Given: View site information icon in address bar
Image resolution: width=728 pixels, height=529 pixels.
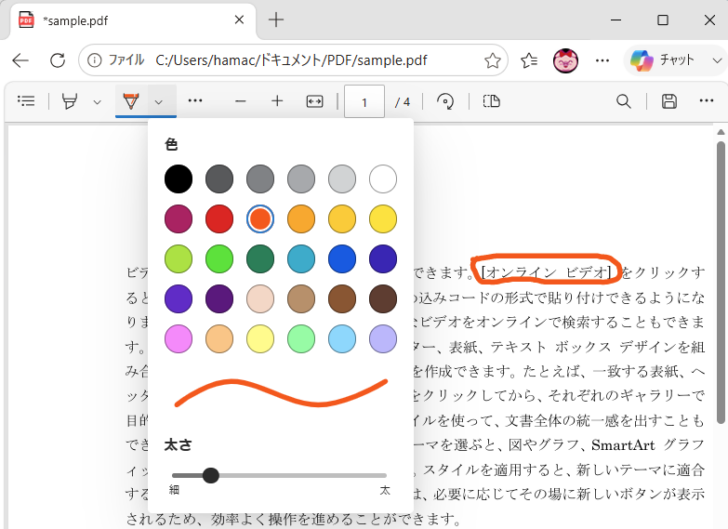Looking at the screenshot, I should coord(94,60).
